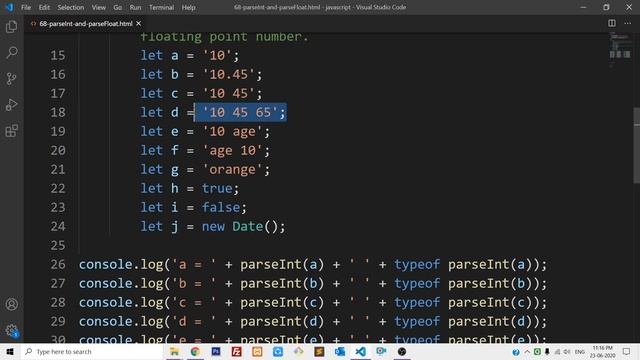The image size is (640, 360).
Task: Click the VS Code logo in title bar
Action: 9,7
